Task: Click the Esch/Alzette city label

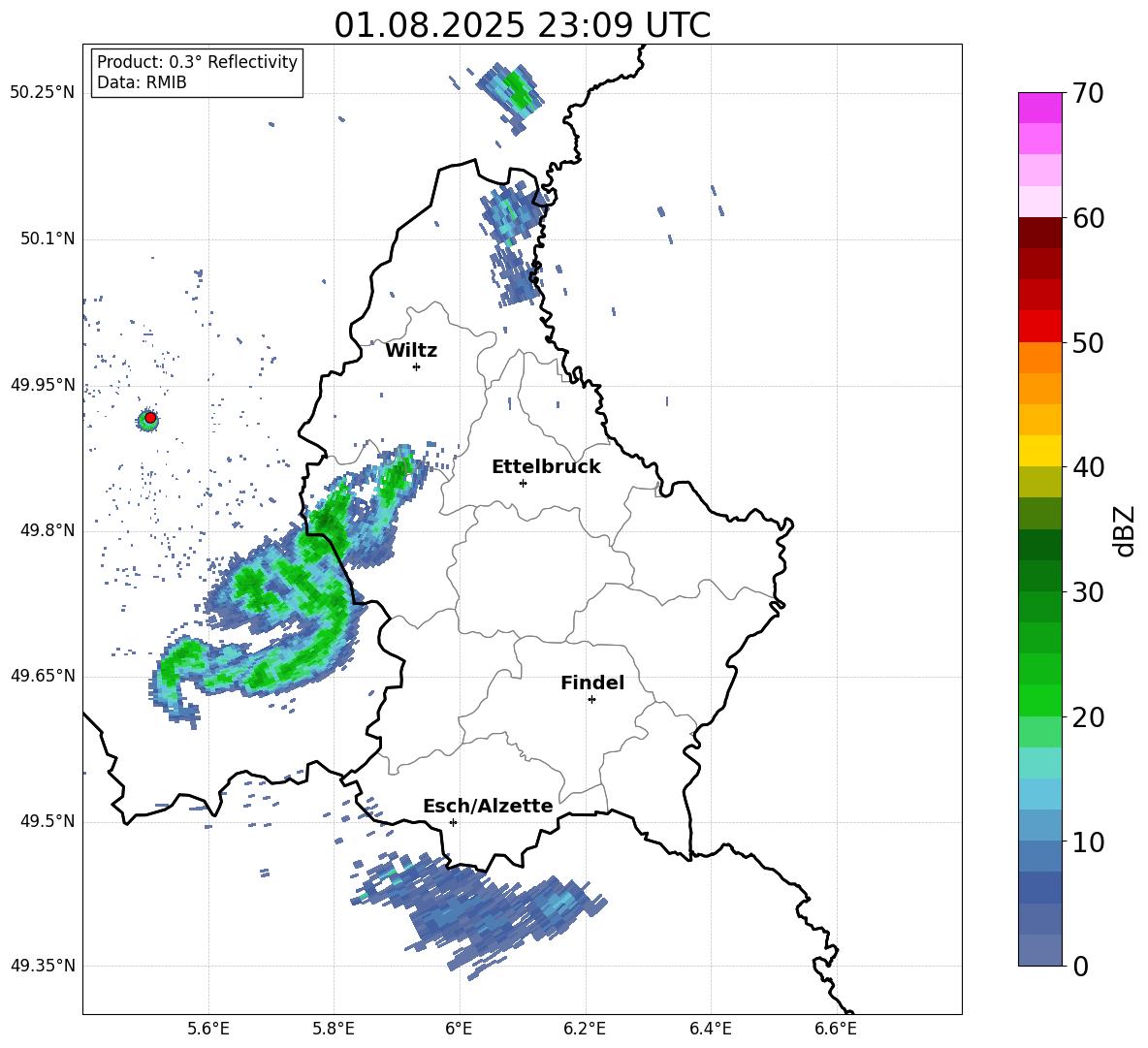Action: [488, 806]
